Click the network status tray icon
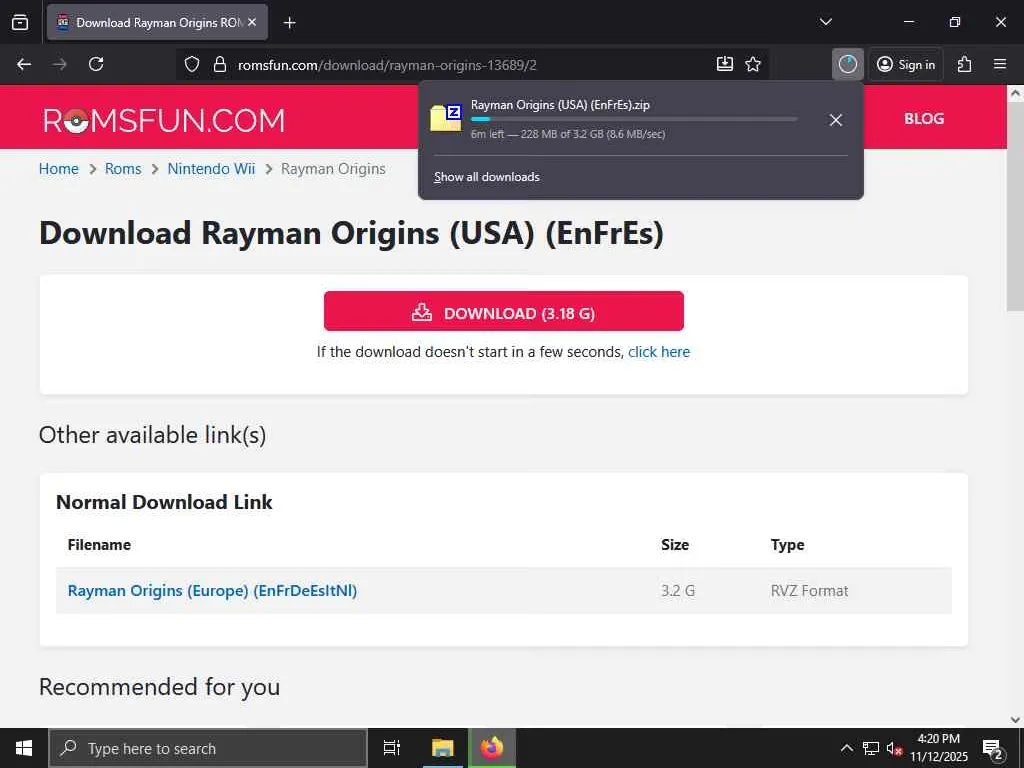 point(871,748)
